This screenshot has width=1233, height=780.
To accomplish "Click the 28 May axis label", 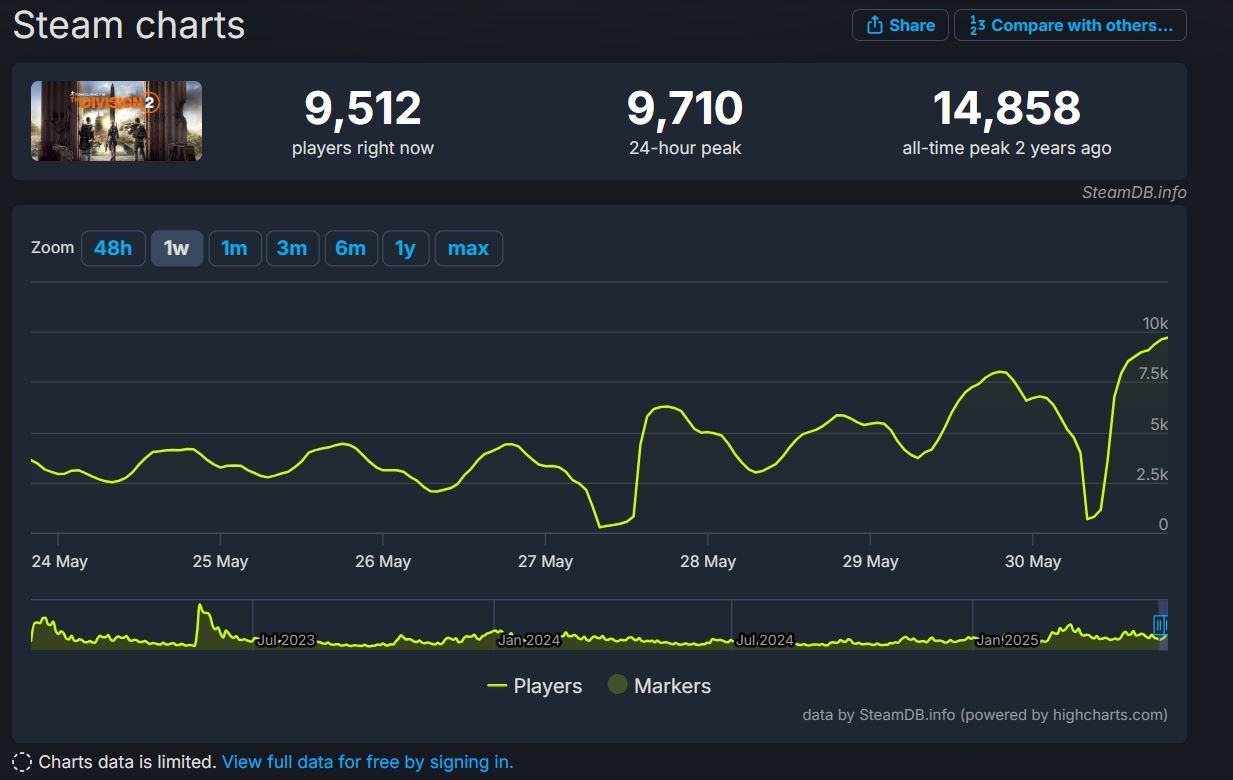I will [x=708, y=562].
